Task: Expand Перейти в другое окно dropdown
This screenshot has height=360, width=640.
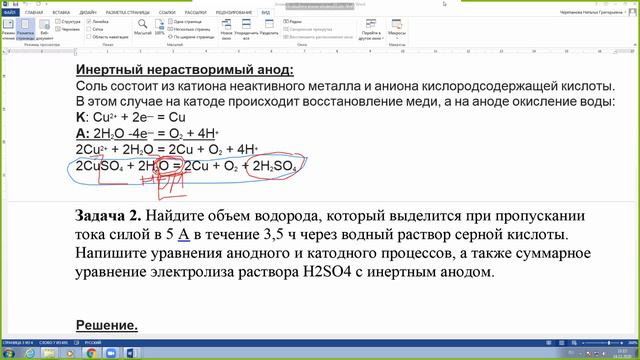Action: 371,29
